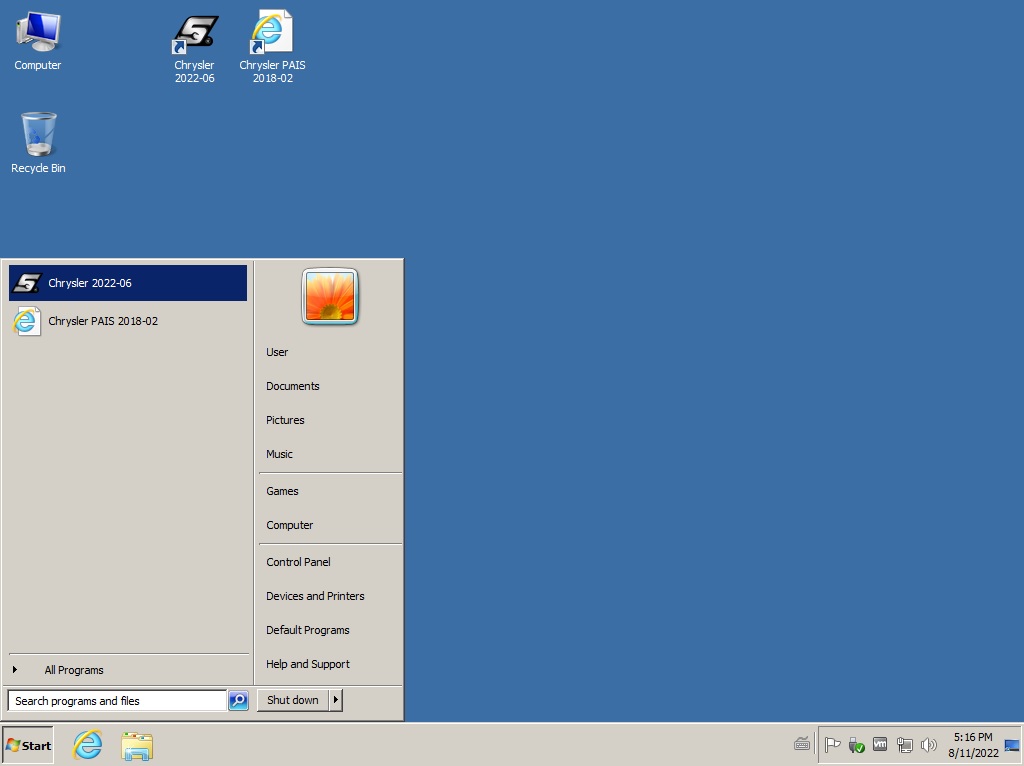Click the Search programs and files box
1024x766 pixels.
pos(117,701)
